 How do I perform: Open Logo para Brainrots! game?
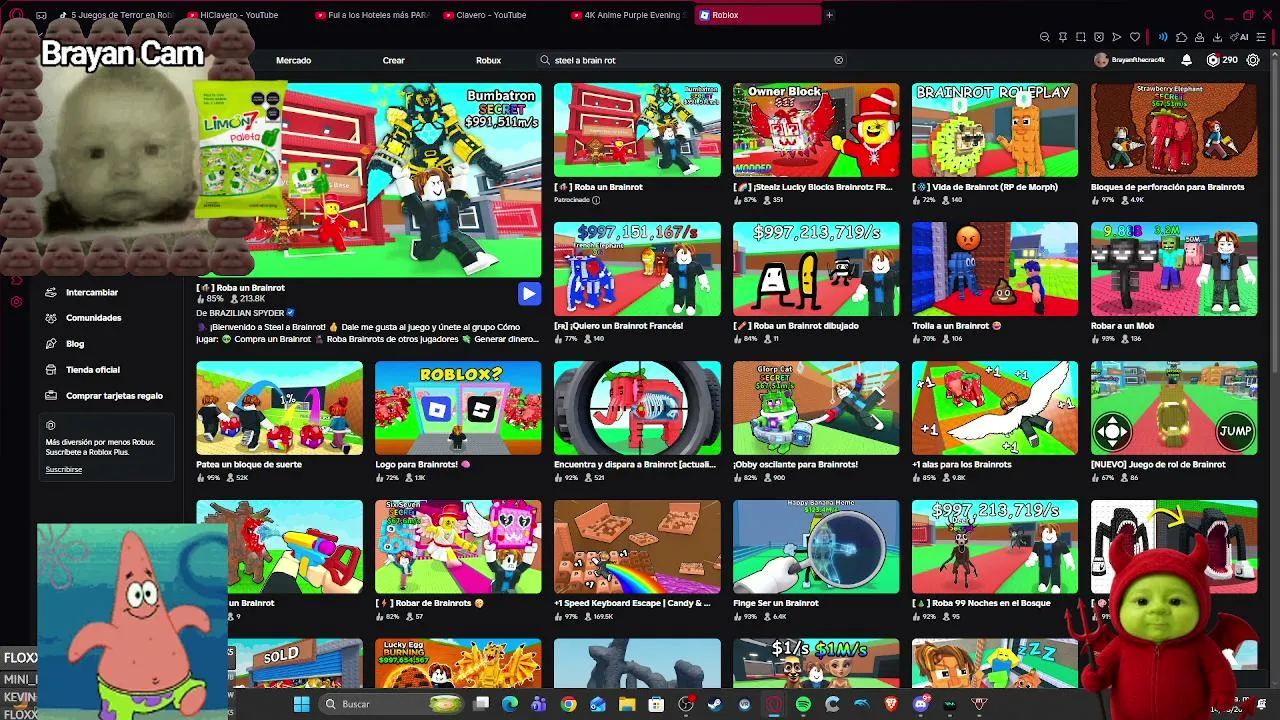click(458, 408)
